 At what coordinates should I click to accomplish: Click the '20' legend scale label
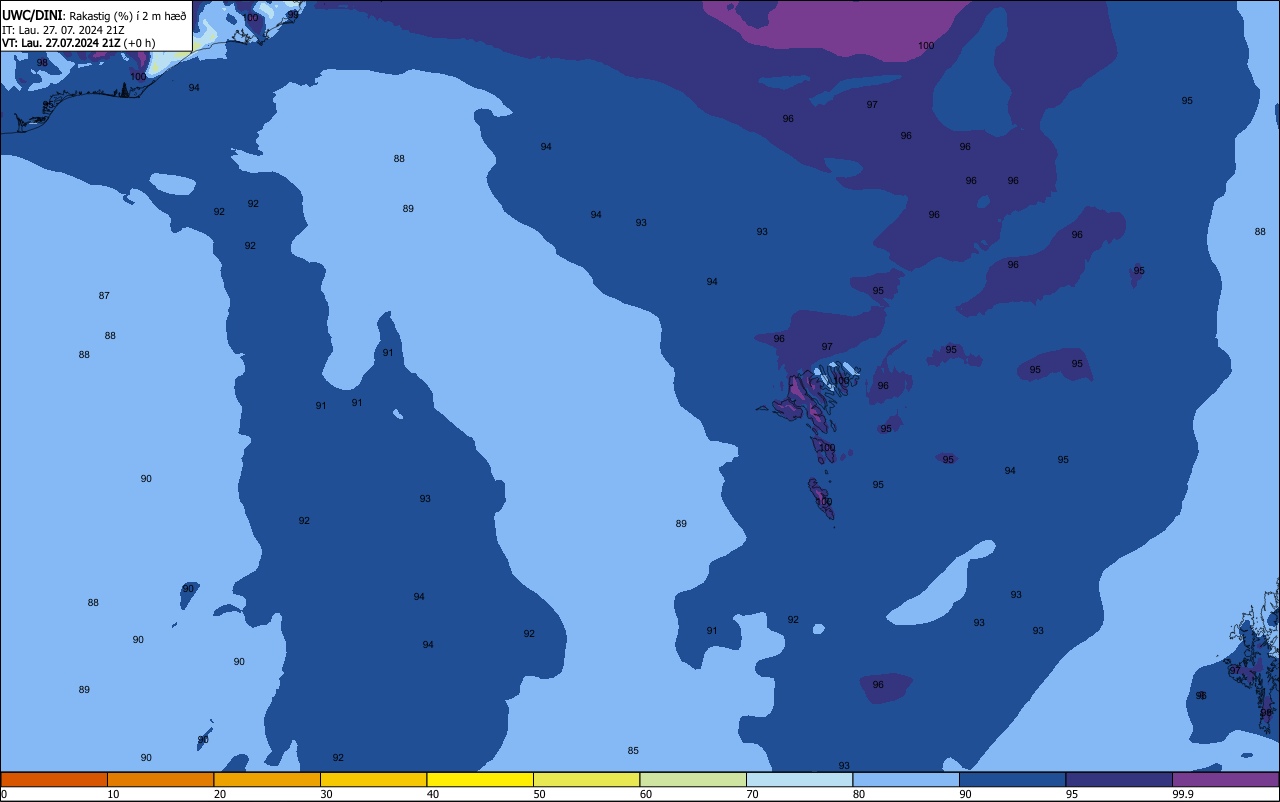pos(220,794)
